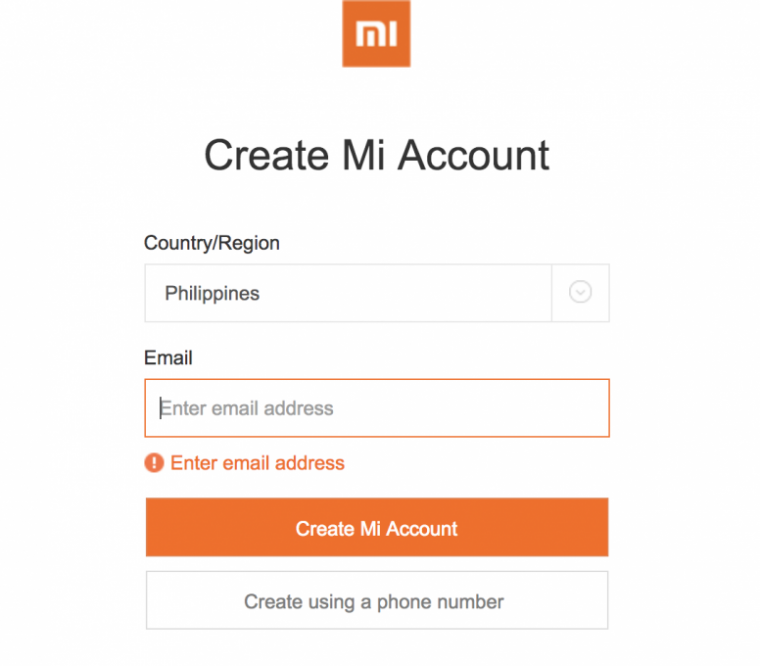
Task: Submit the form with Create Mi Account
Action: [376, 528]
